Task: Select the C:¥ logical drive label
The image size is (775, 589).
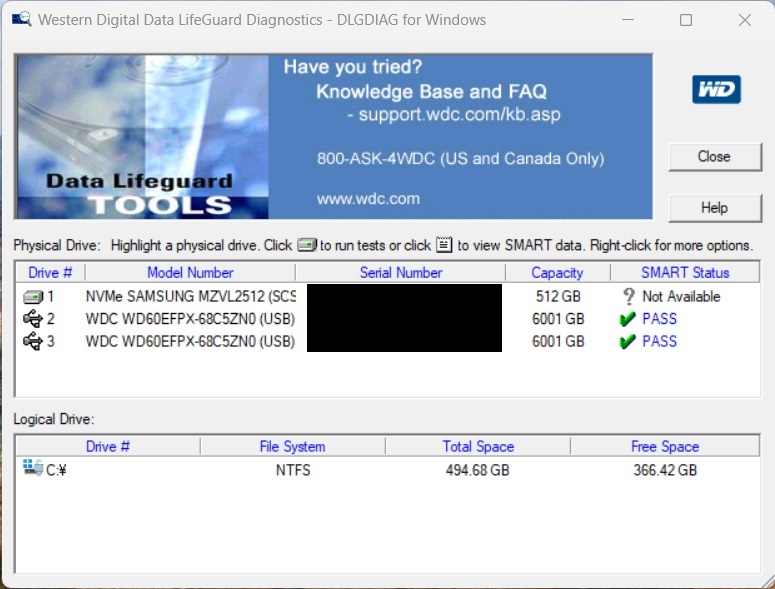Action: click(56, 470)
